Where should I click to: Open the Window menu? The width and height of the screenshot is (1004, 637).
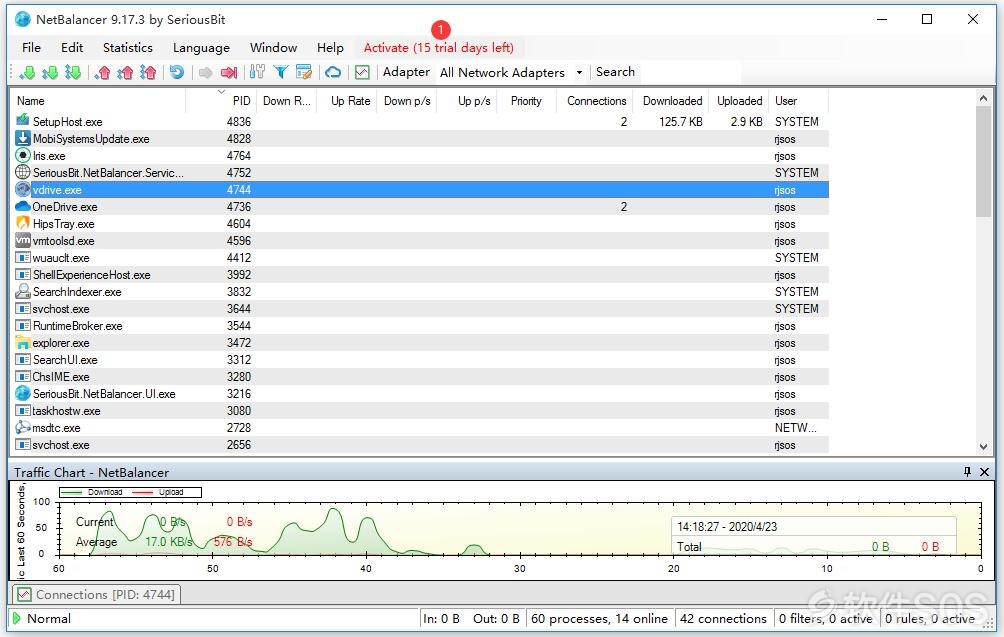tap(273, 47)
